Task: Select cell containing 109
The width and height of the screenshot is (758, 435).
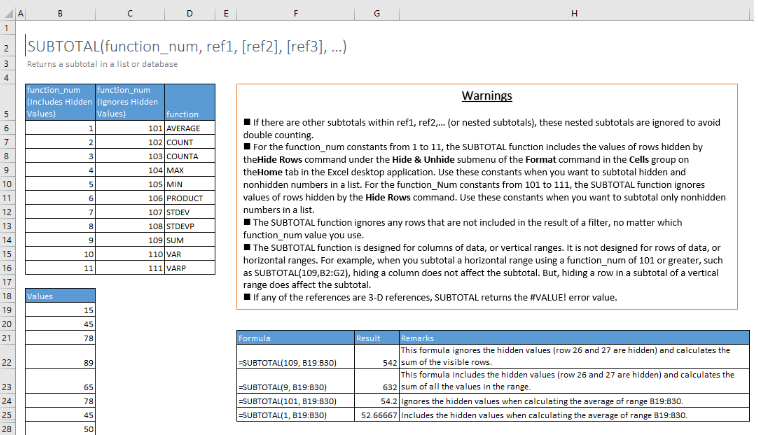Action: (130, 240)
